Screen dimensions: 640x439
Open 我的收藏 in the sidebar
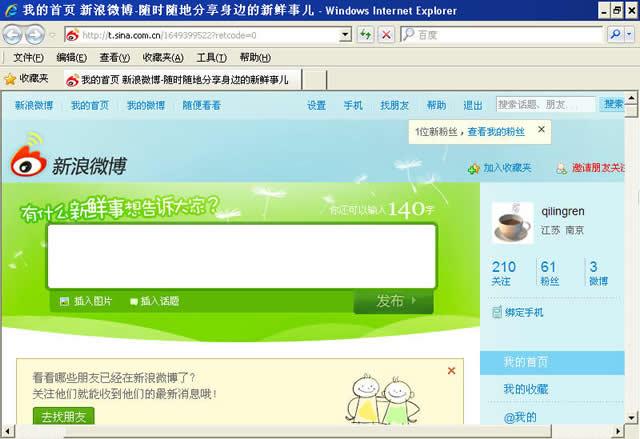click(526, 389)
